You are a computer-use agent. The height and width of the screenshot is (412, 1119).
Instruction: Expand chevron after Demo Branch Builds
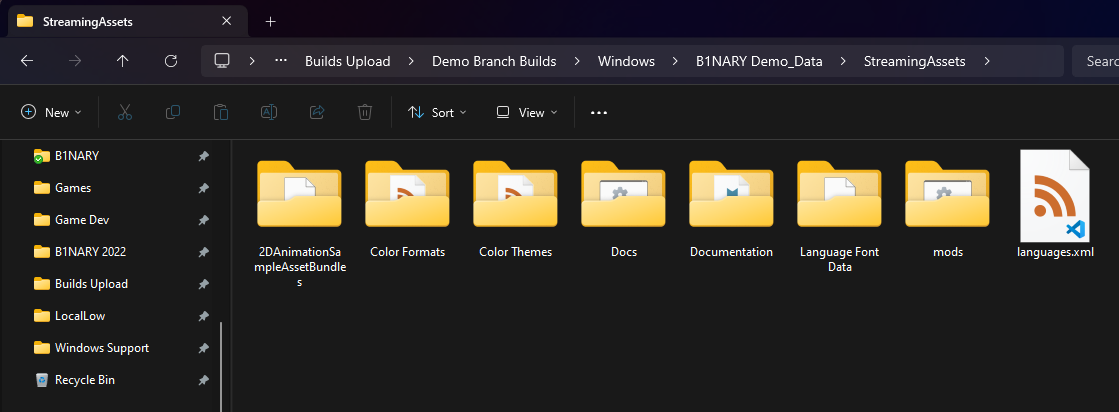(x=577, y=61)
